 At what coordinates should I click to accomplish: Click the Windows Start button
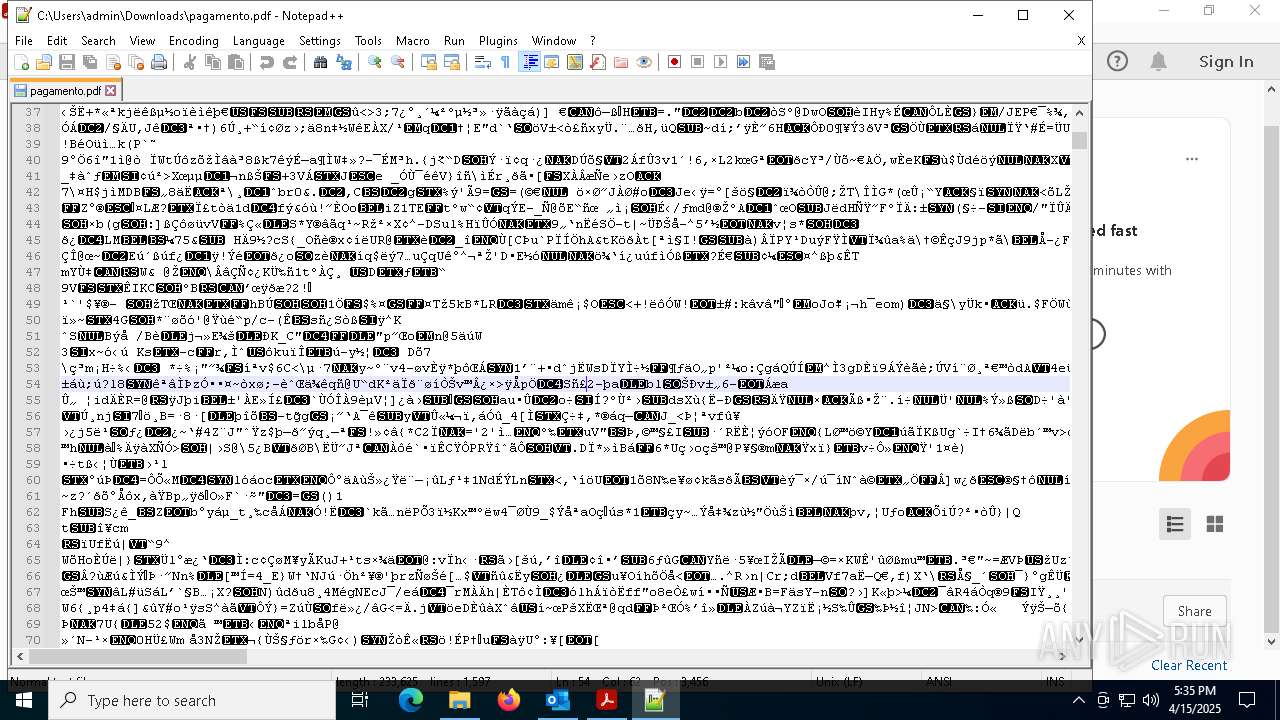click(24, 700)
